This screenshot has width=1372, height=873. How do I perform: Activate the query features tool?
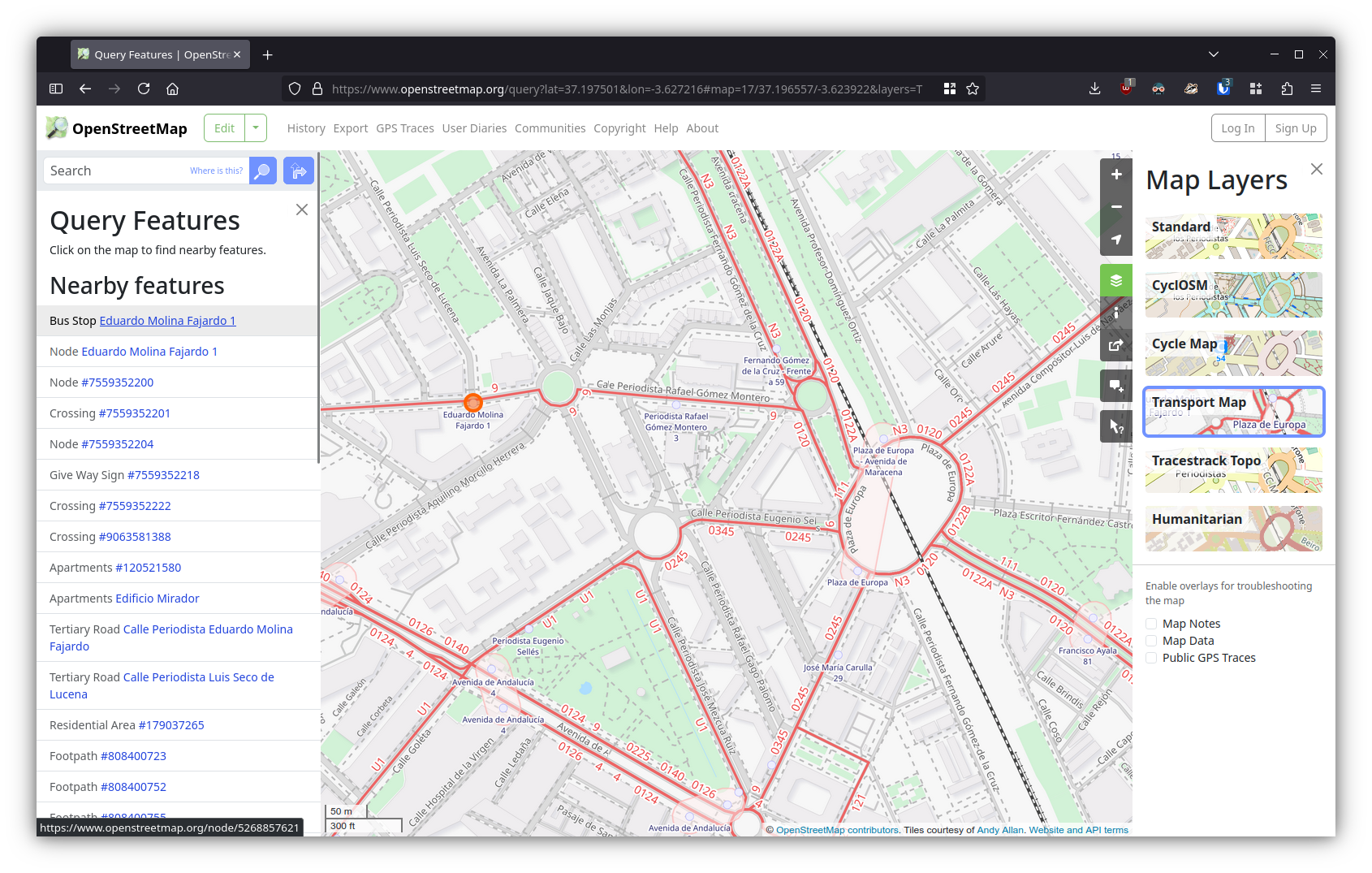coord(1116,426)
